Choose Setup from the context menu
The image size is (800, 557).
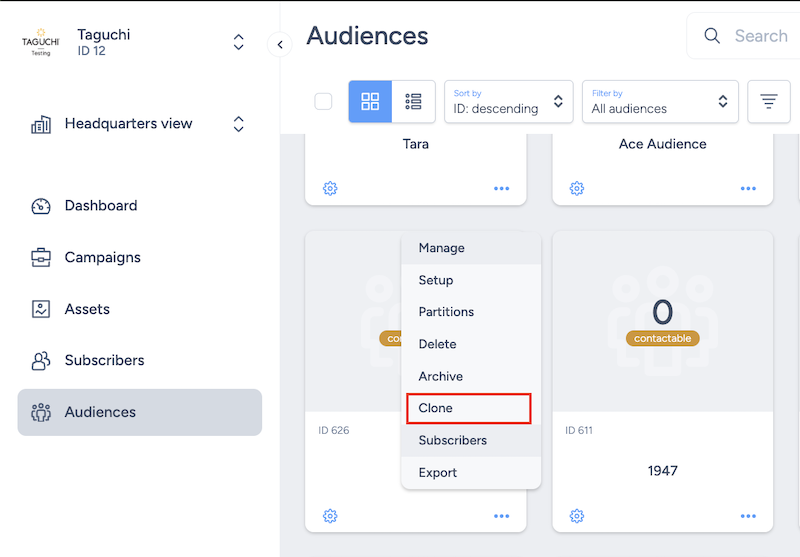click(471, 280)
